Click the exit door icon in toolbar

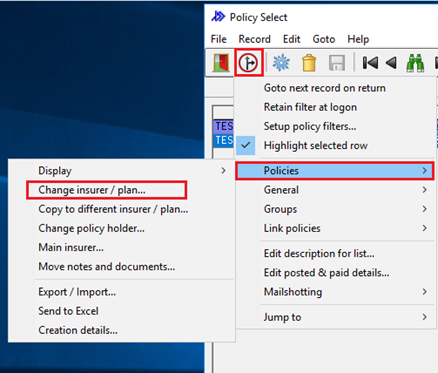click(221, 62)
